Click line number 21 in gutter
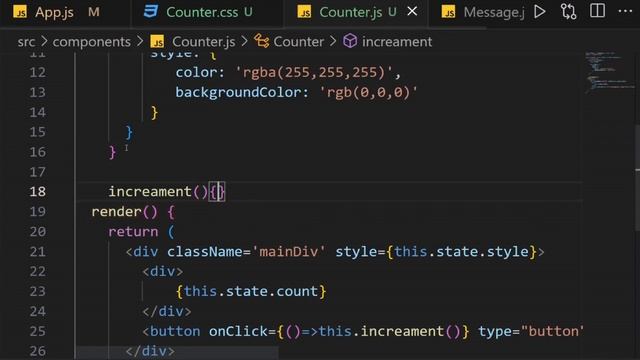The height and width of the screenshot is (360, 640). [x=38, y=252]
